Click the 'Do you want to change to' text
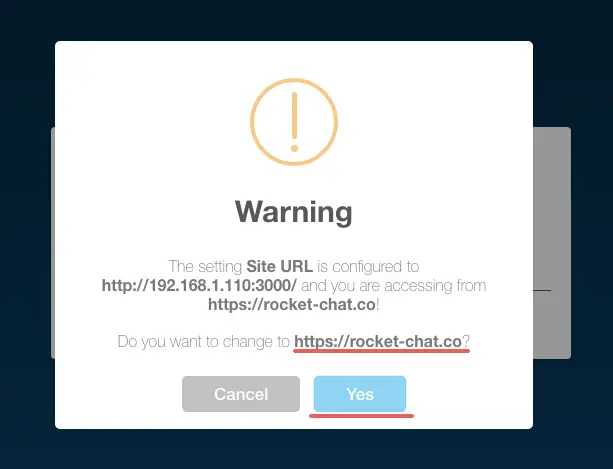The height and width of the screenshot is (469, 613). (203, 342)
